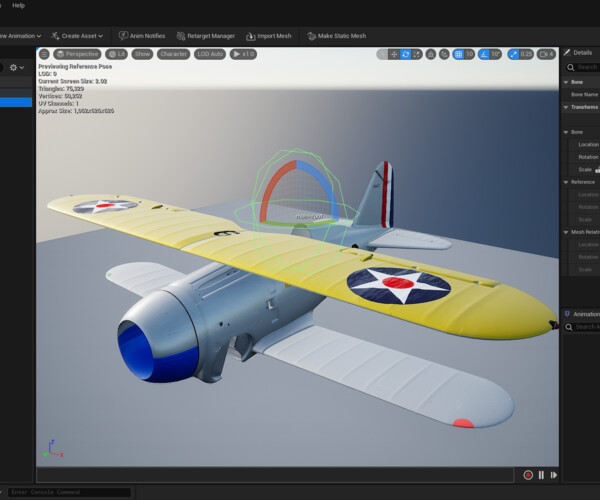Open the rotation snap value 10° dropdown
The height and width of the screenshot is (500, 600).
pyautogui.click(x=495, y=54)
